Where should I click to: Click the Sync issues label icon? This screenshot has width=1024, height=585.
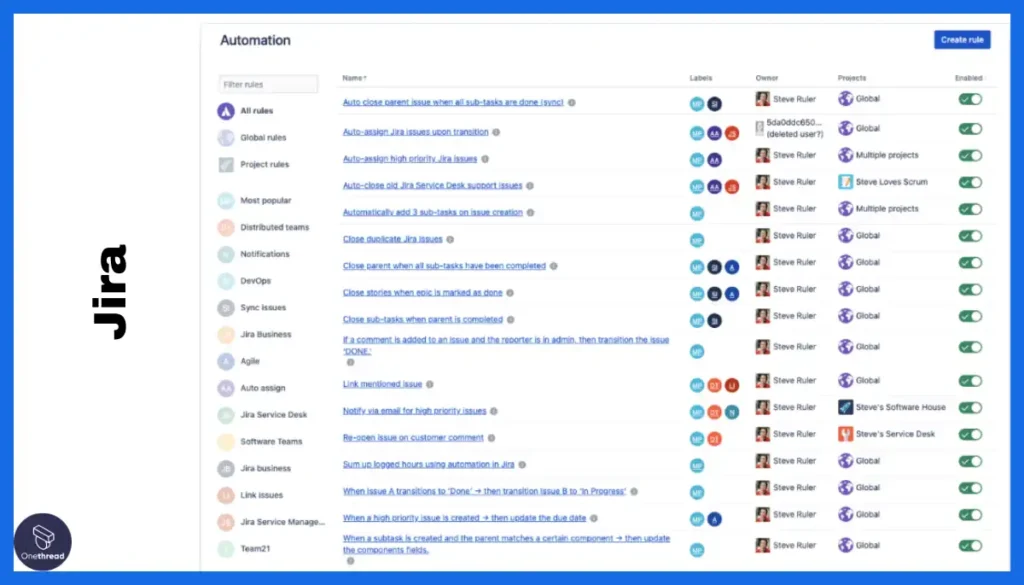[x=226, y=308]
